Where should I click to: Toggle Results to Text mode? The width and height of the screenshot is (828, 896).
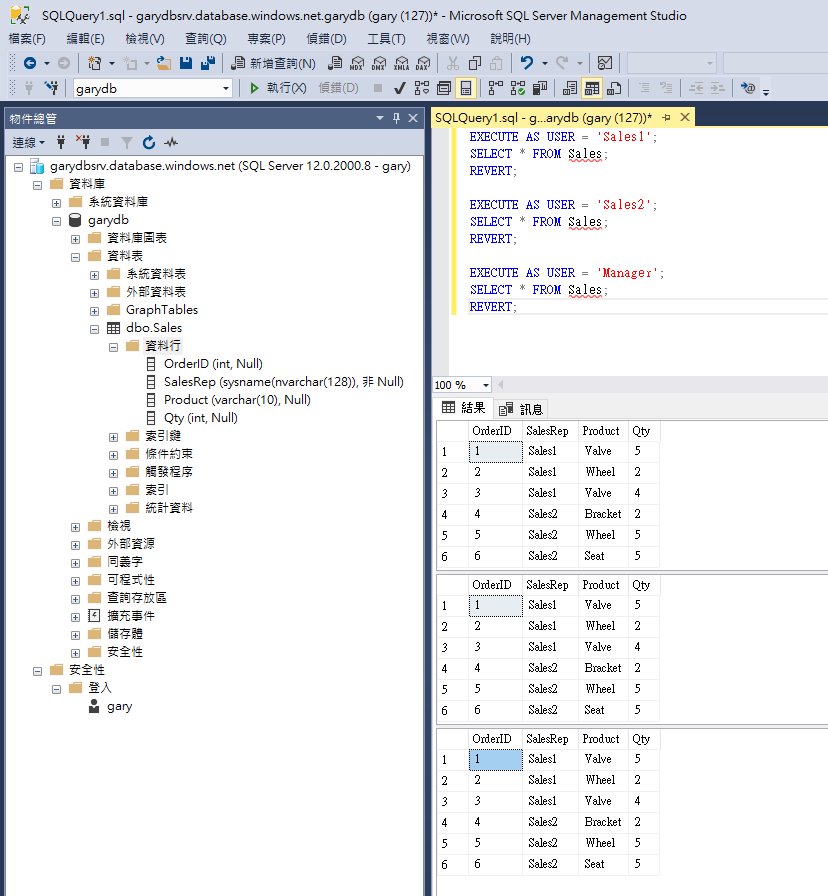coord(570,88)
